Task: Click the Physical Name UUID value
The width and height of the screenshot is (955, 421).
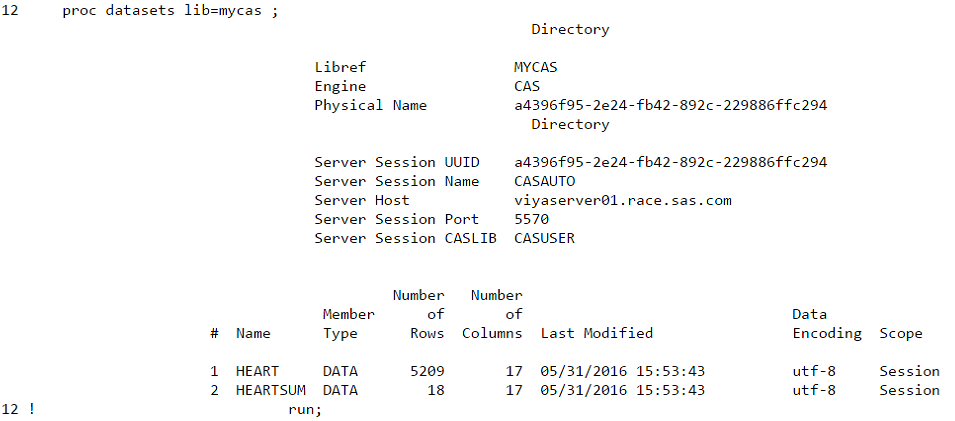Action: pyautogui.click(x=670, y=105)
